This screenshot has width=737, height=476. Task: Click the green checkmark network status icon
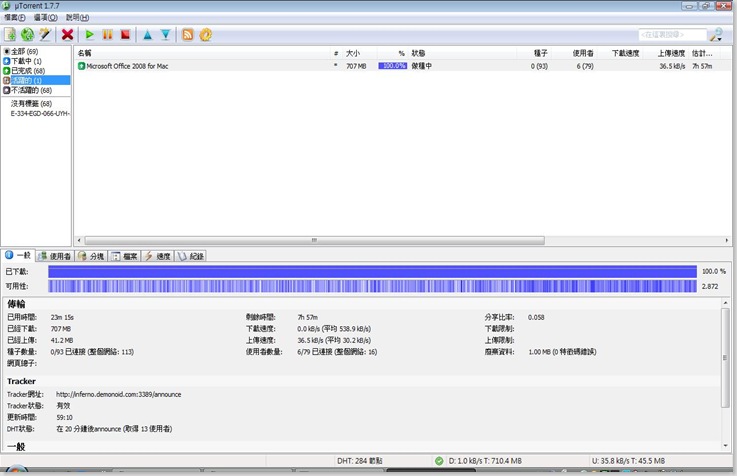(439, 461)
